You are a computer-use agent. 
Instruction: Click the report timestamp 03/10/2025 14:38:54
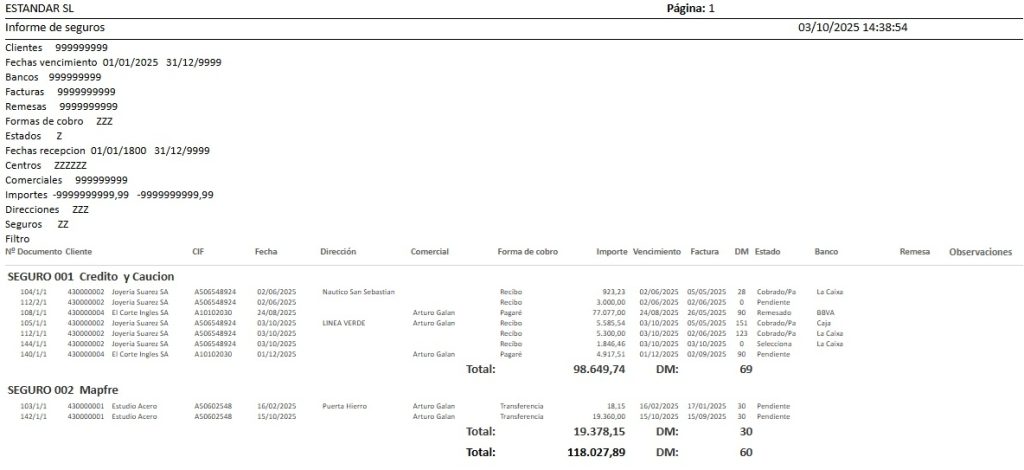(x=852, y=28)
